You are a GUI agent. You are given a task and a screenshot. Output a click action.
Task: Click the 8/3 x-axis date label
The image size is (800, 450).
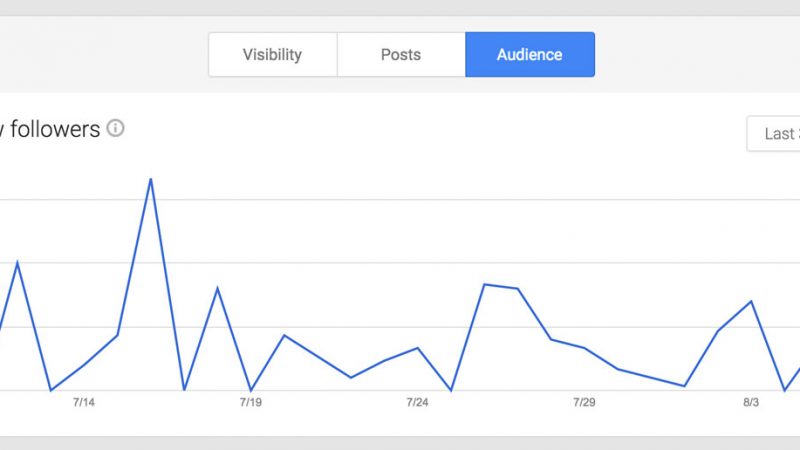point(751,403)
